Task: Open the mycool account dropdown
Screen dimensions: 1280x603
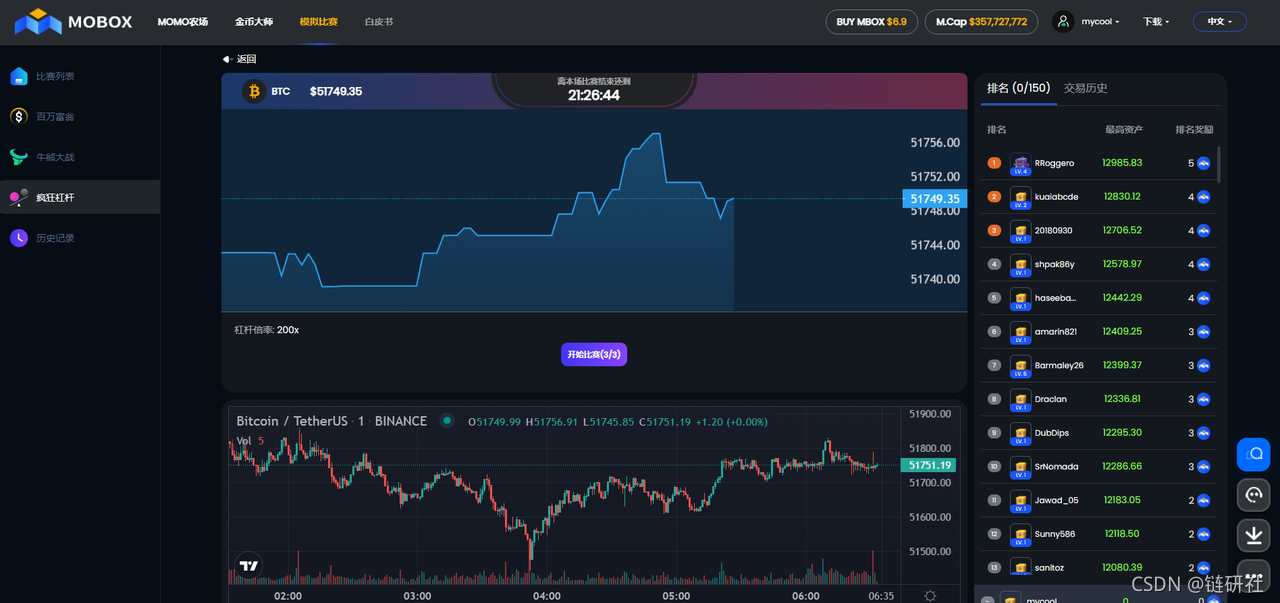Action: click(x=1100, y=21)
